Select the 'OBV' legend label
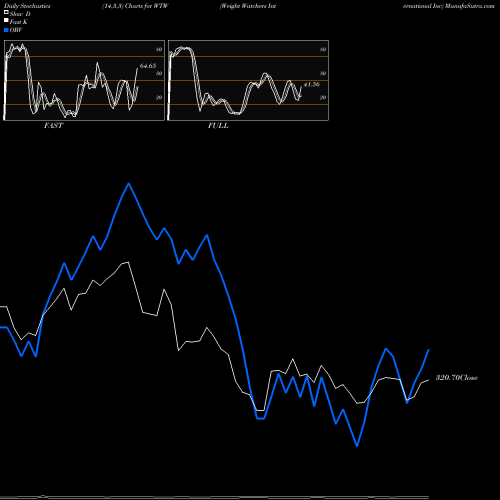Image resolution: width=500 pixels, height=500 pixels. (x=16, y=30)
